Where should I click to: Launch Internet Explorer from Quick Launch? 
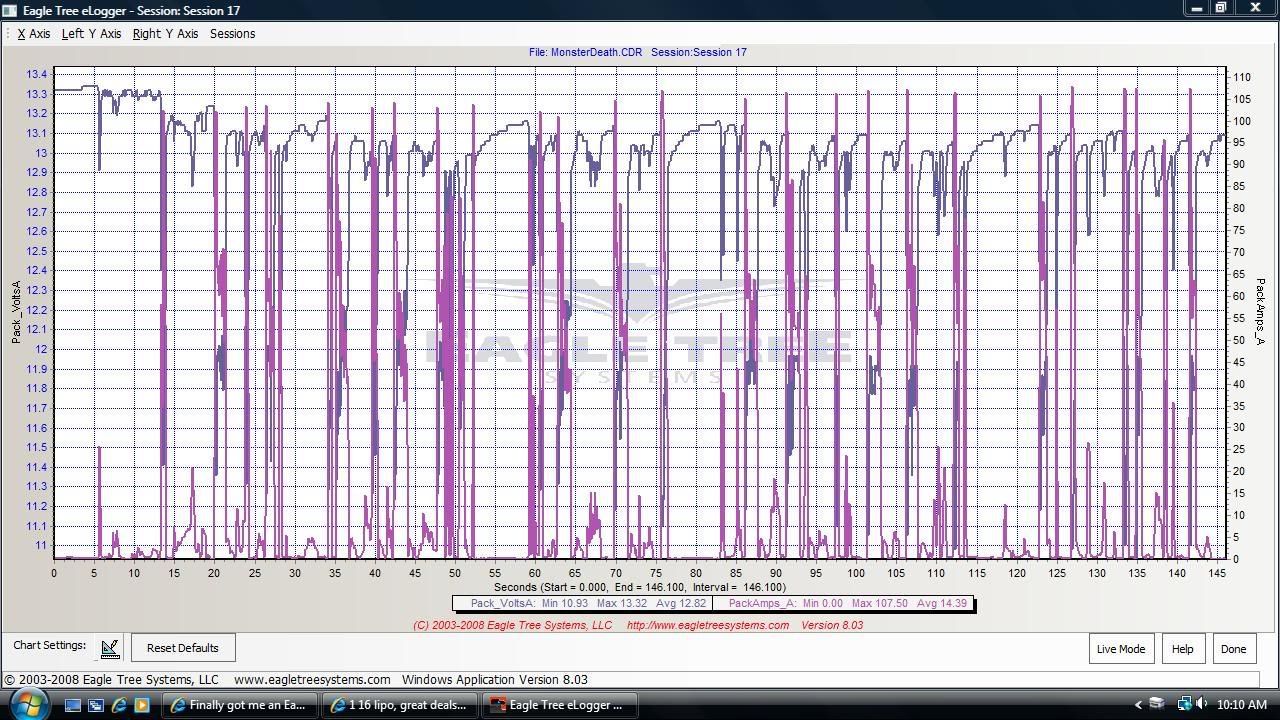point(119,705)
